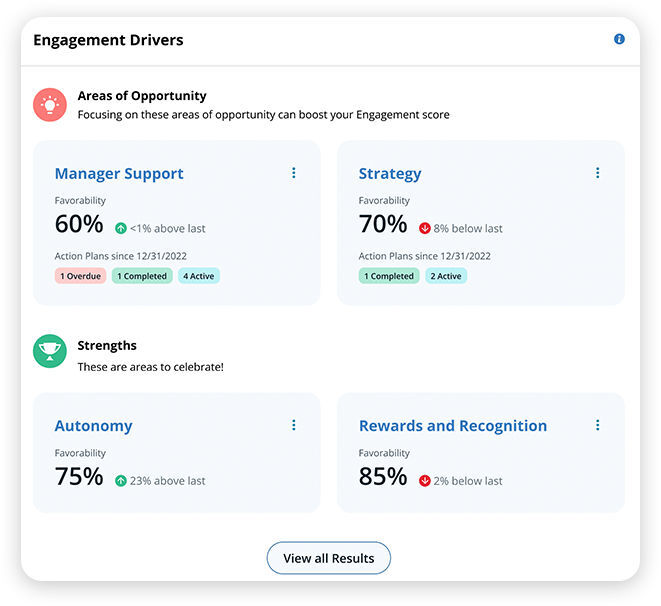Image resolution: width=661 pixels, height=606 pixels.
Task: Open the Manager Support three-dot menu
Action: click(x=293, y=173)
